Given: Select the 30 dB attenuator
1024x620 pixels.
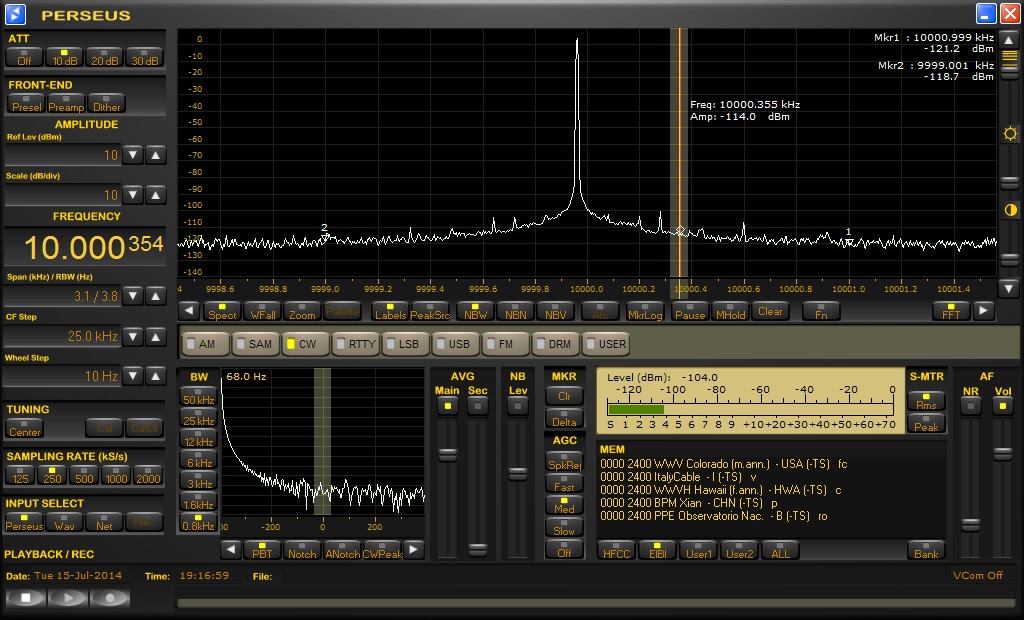Looking at the screenshot, I should coord(144,57).
